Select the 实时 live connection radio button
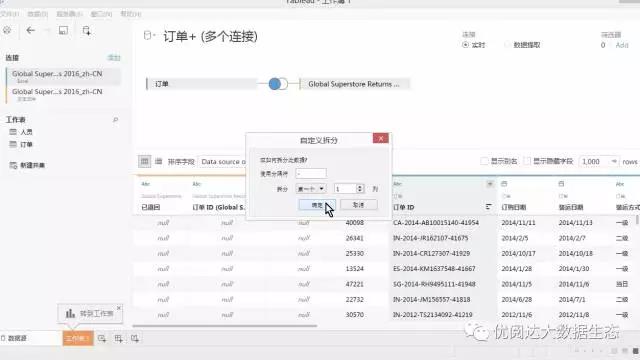The image size is (640, 360). pyautogui.click(x=465, y=44)
